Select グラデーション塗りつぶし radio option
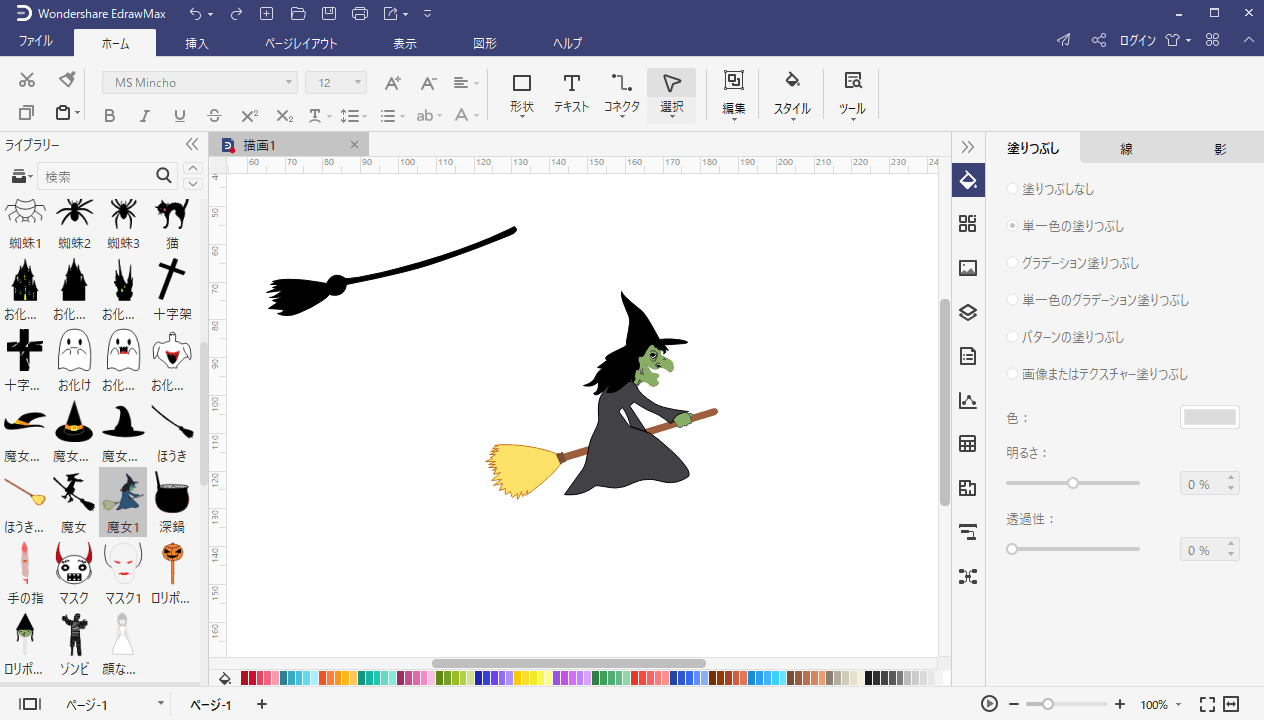 coord(1013,263)
